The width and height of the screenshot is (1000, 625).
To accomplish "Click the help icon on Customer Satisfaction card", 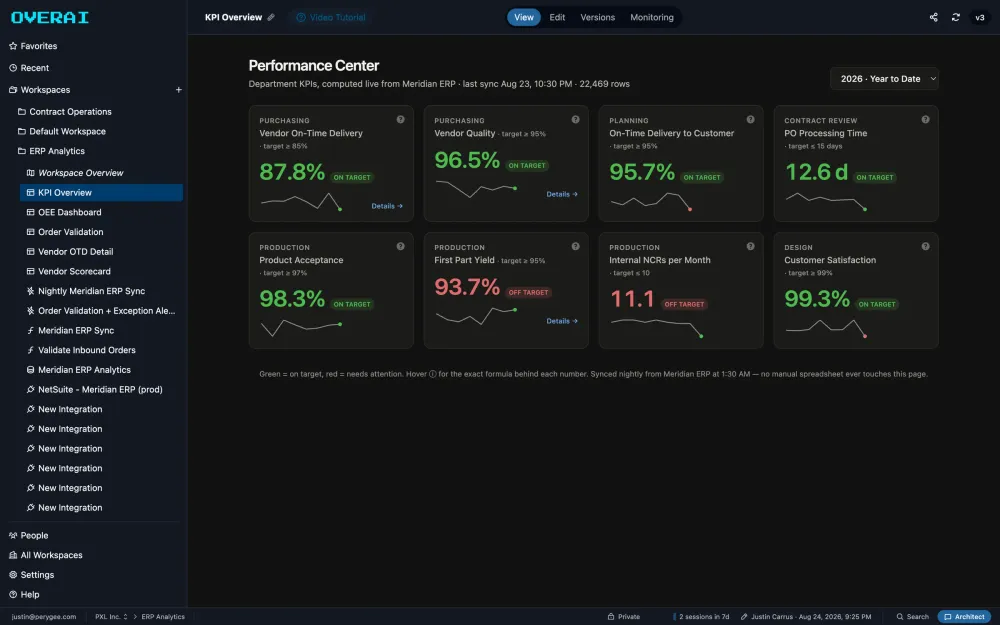I will pos(925,246).
